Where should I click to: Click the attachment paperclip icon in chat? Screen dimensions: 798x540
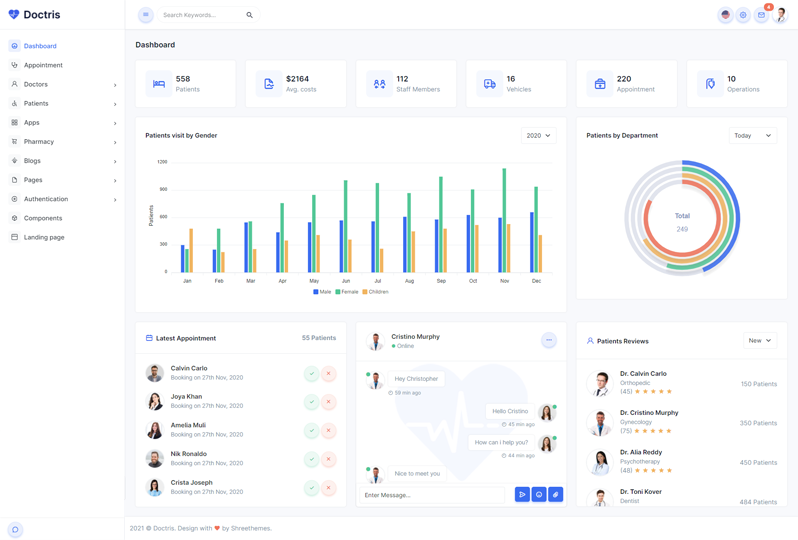pyautogui.click(x=556, y=495)
